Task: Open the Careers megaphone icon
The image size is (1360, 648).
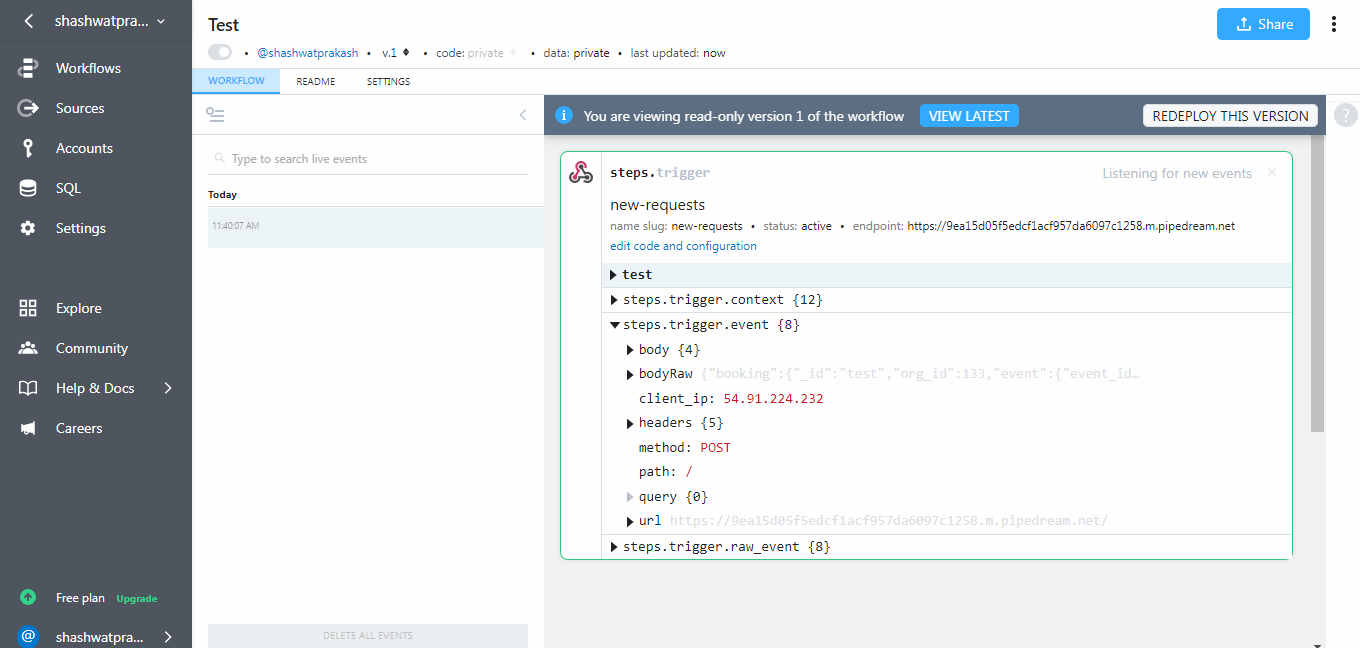Action: click(x=28, y=428)
